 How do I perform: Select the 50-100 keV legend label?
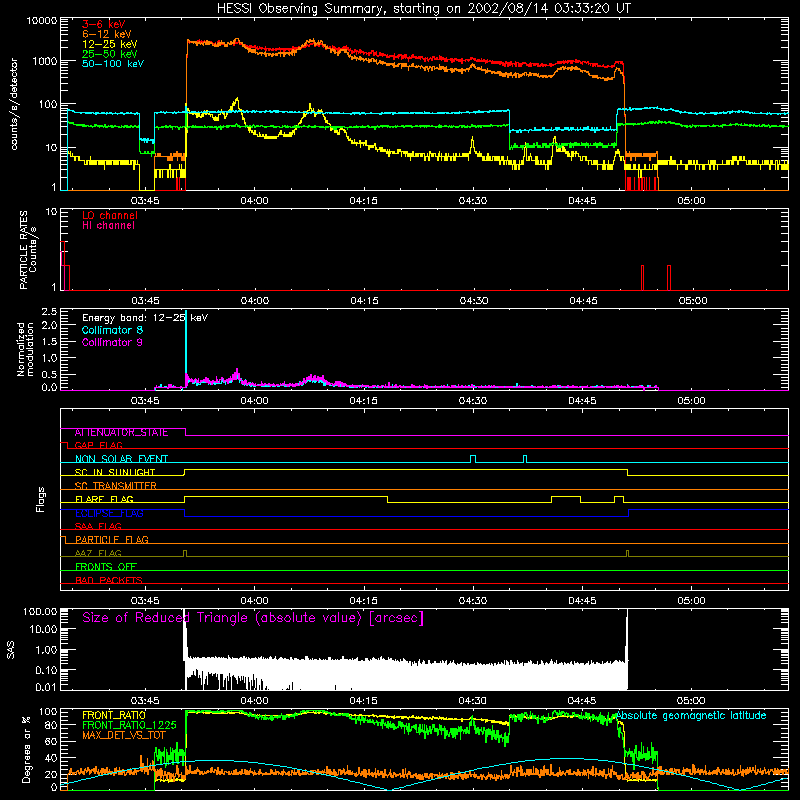coord(113,64)
